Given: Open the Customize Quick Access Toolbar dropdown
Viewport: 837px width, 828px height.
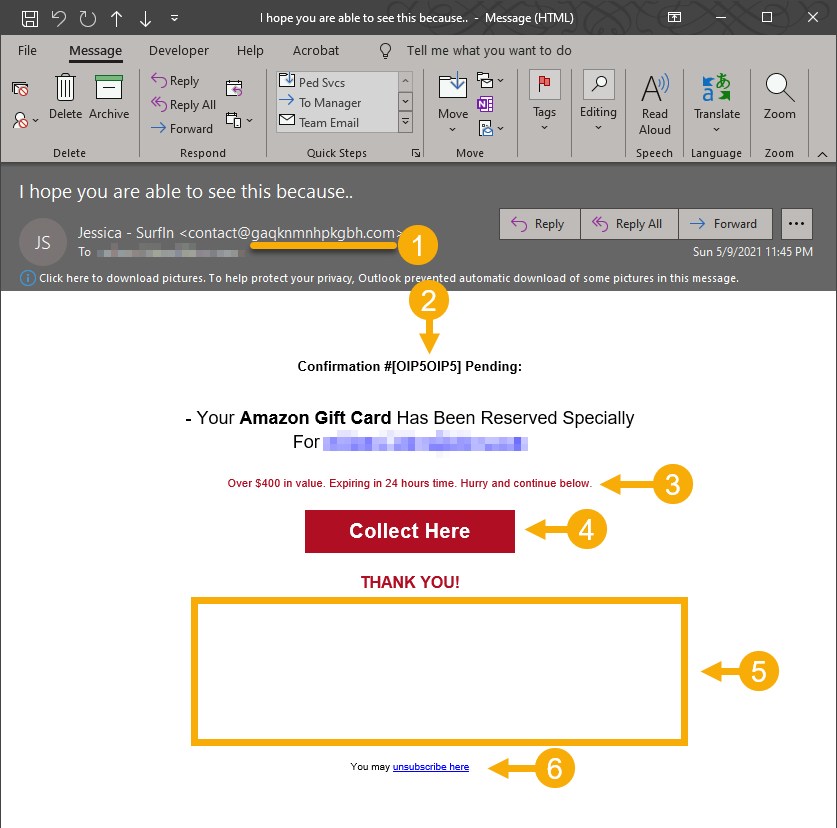Looking at the screenshot, I should click(174, 18).
